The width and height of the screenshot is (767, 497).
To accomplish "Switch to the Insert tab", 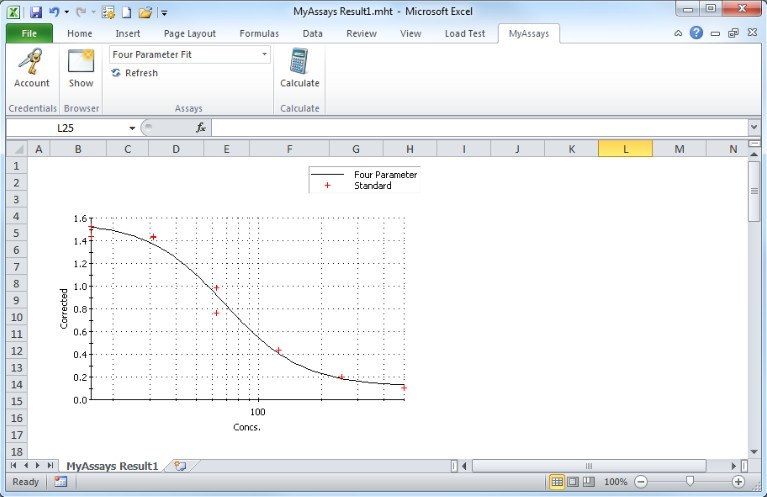I will click(128, 33).
